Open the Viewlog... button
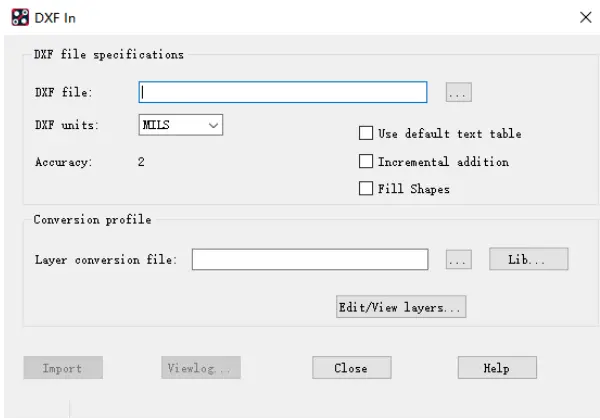Image resolution: width=600 pixels, height=420 pixels. tap(200, 368)
